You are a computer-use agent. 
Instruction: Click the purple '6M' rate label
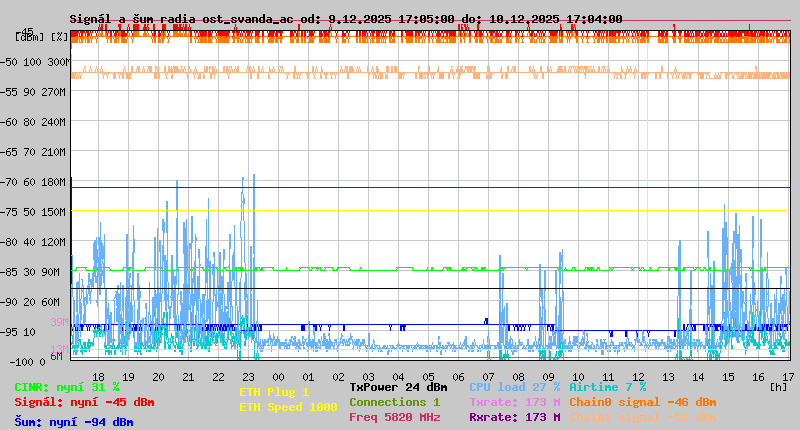pos(57,356)
